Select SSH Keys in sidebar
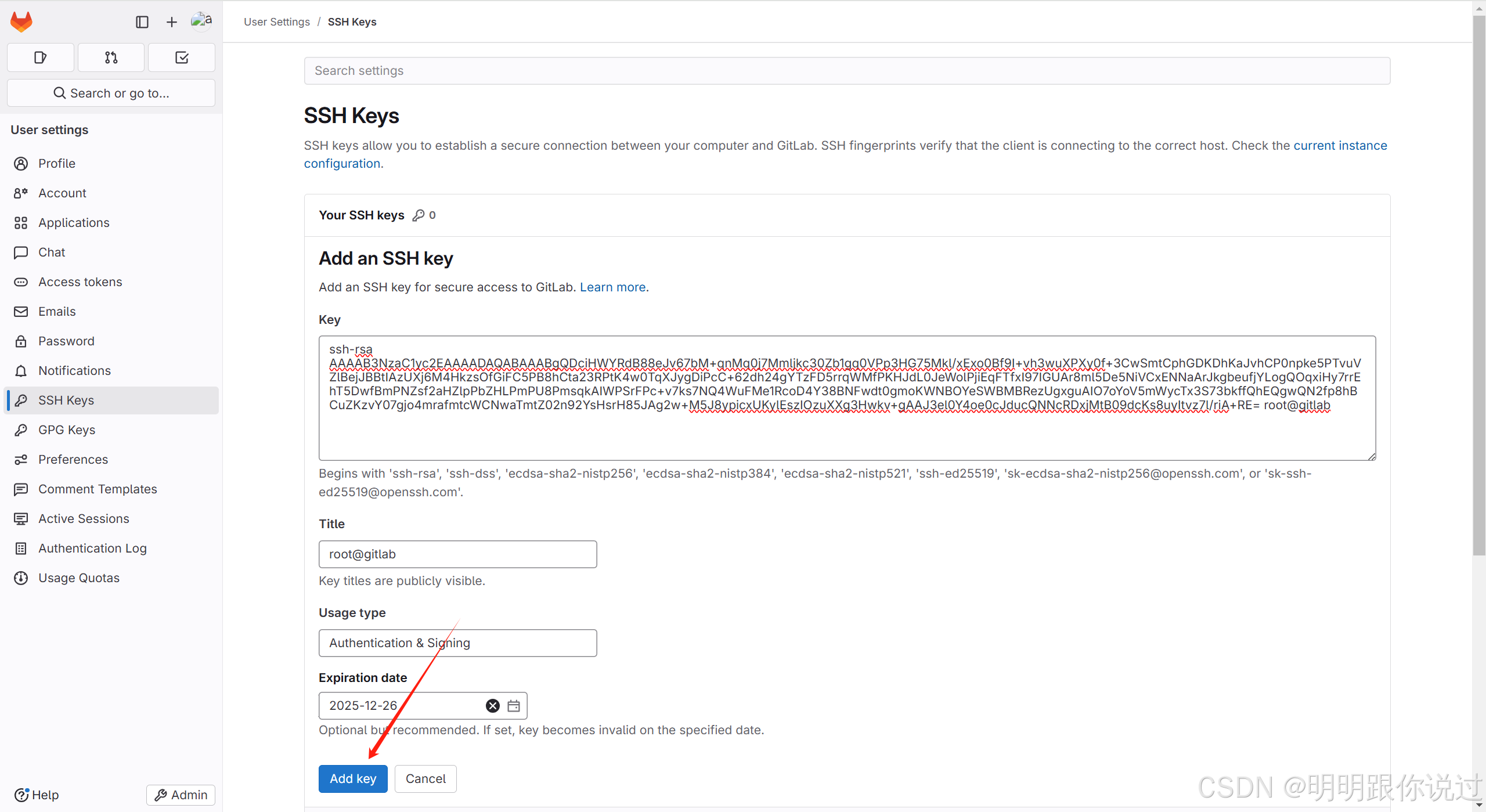Image resolution: width=1486 pixels, height=812 pixels. [x=111, y=400]
